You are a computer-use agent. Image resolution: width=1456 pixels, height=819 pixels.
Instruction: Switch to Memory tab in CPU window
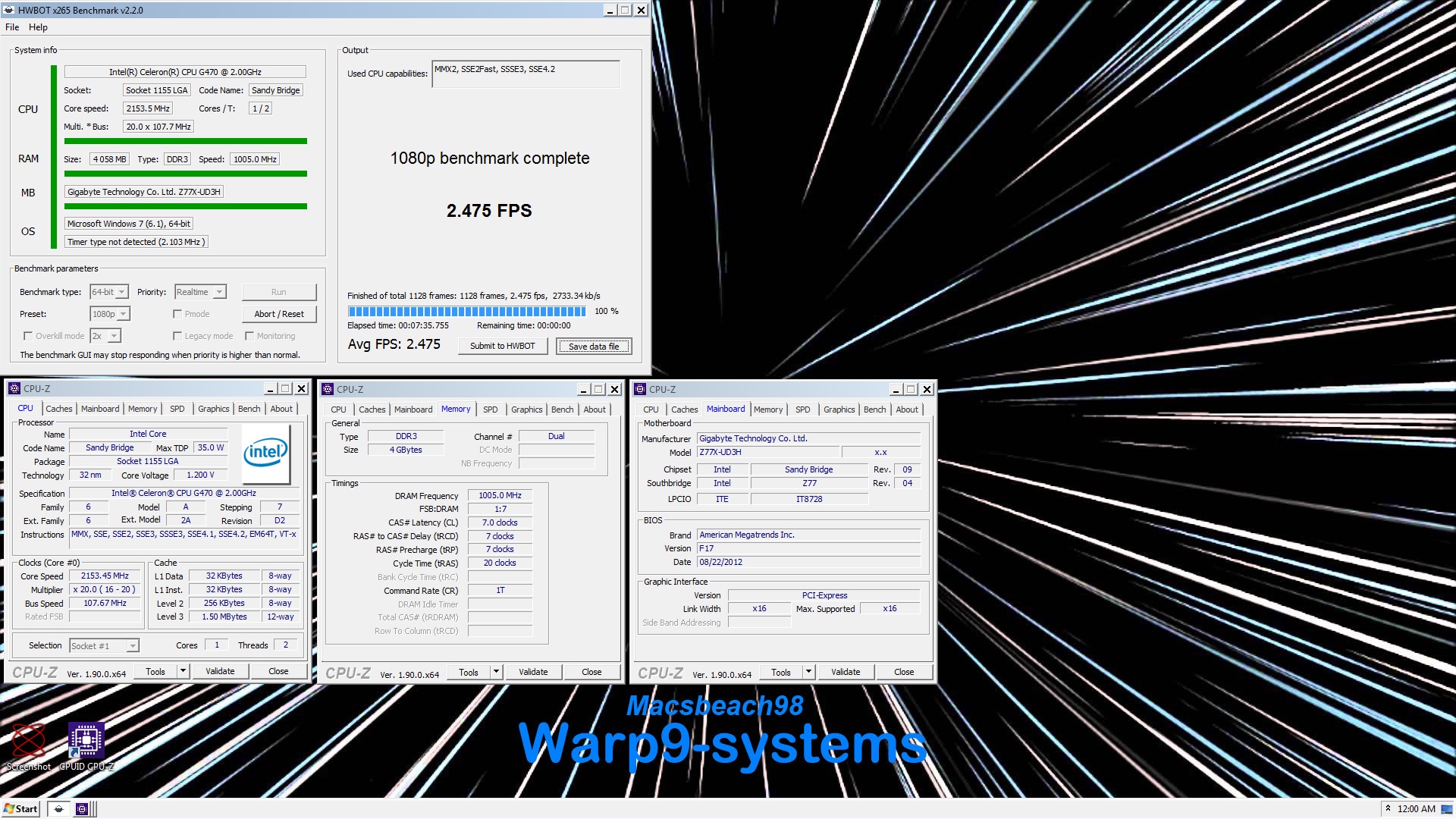[x=143, y=409]
